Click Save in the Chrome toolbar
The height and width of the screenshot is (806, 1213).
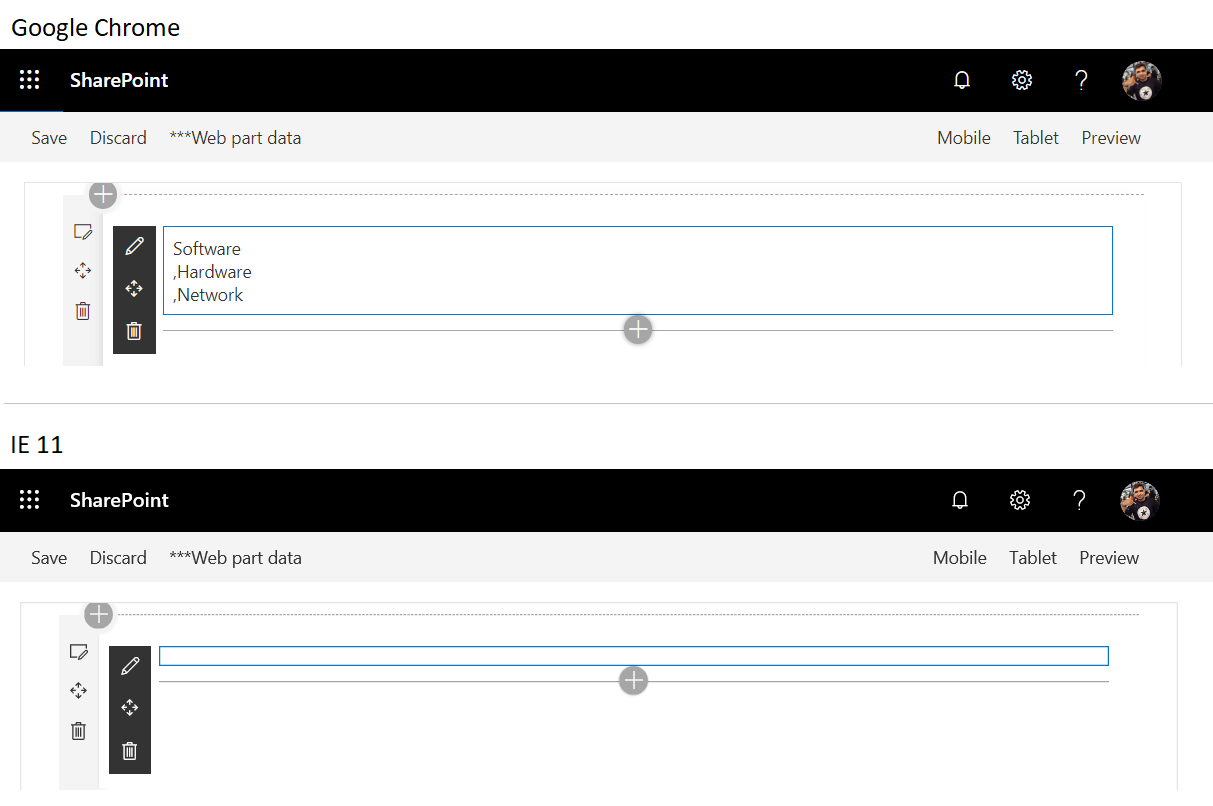point(49,138)
